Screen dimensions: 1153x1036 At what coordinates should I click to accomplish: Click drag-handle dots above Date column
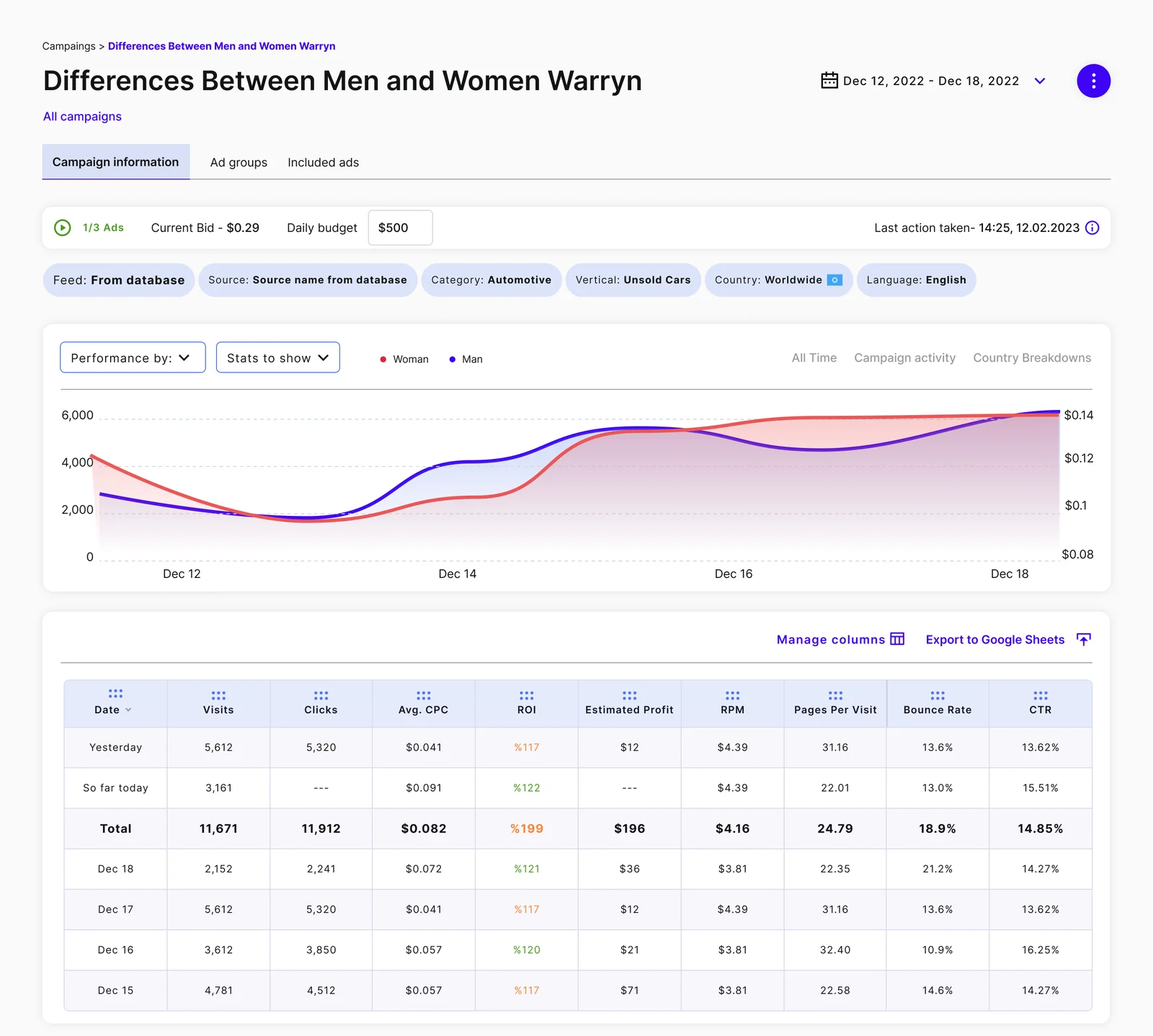coord(115,693)
